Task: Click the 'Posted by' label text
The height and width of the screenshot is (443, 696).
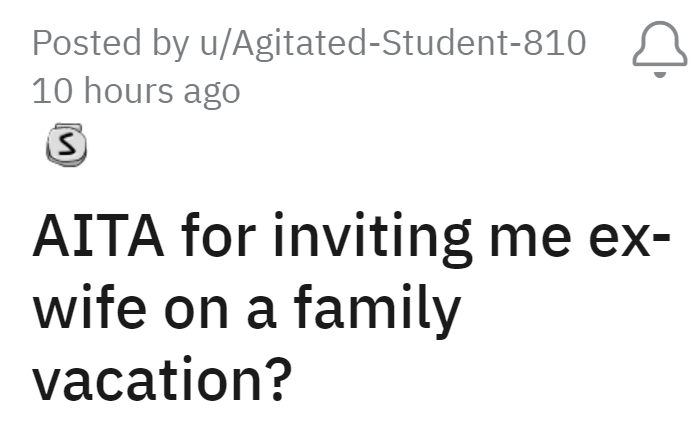Action: coord(95,43)
